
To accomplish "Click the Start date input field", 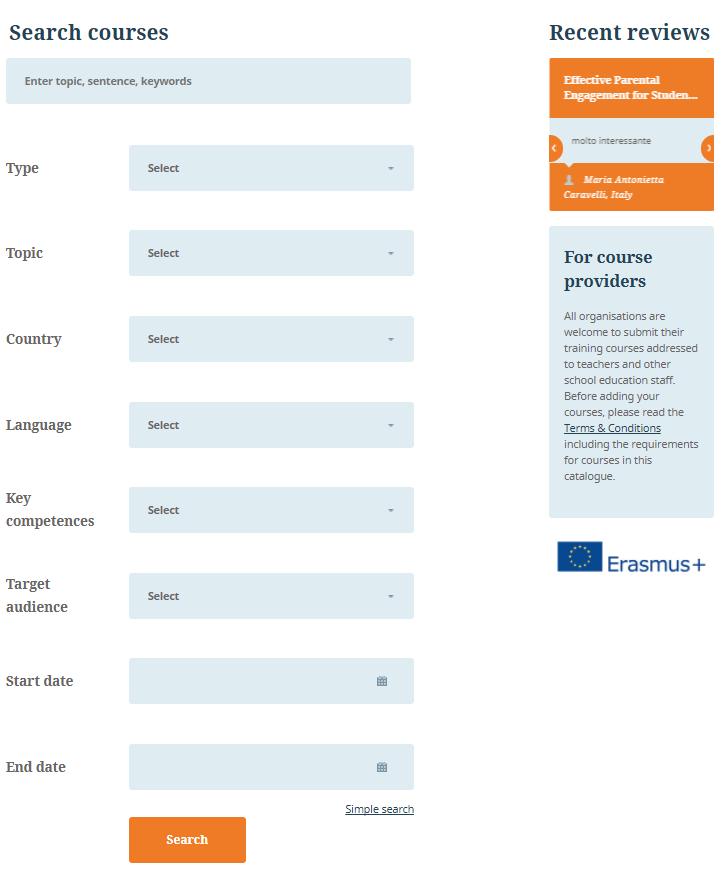I will 271,681.
